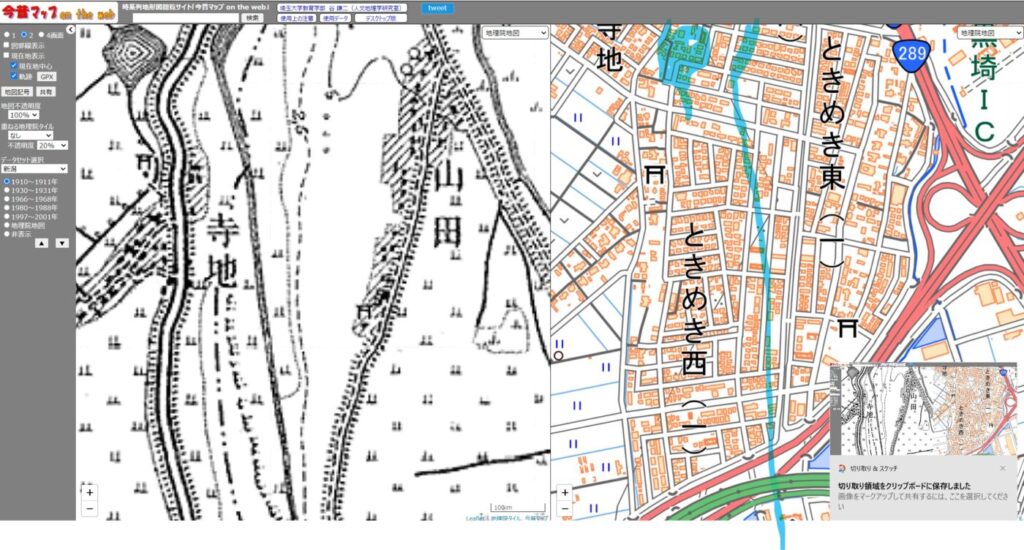This screenshot has height=550, width=1024.
Task: Click the 今昔マップ on the web logo
Action: click(x=59, y=12)
